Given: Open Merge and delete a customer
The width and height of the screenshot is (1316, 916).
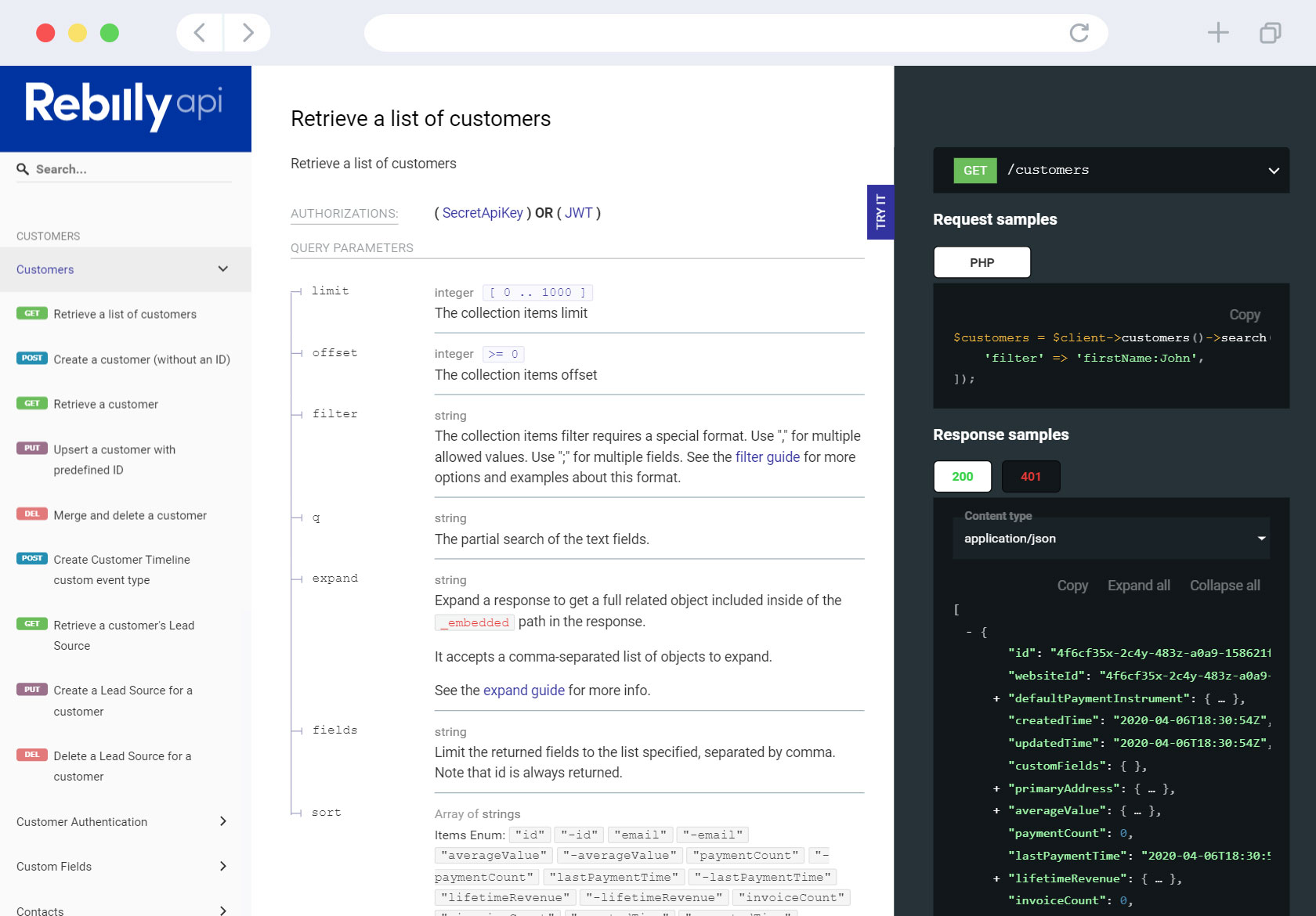Looking at the screenshot, I should [x=130, y=515].
